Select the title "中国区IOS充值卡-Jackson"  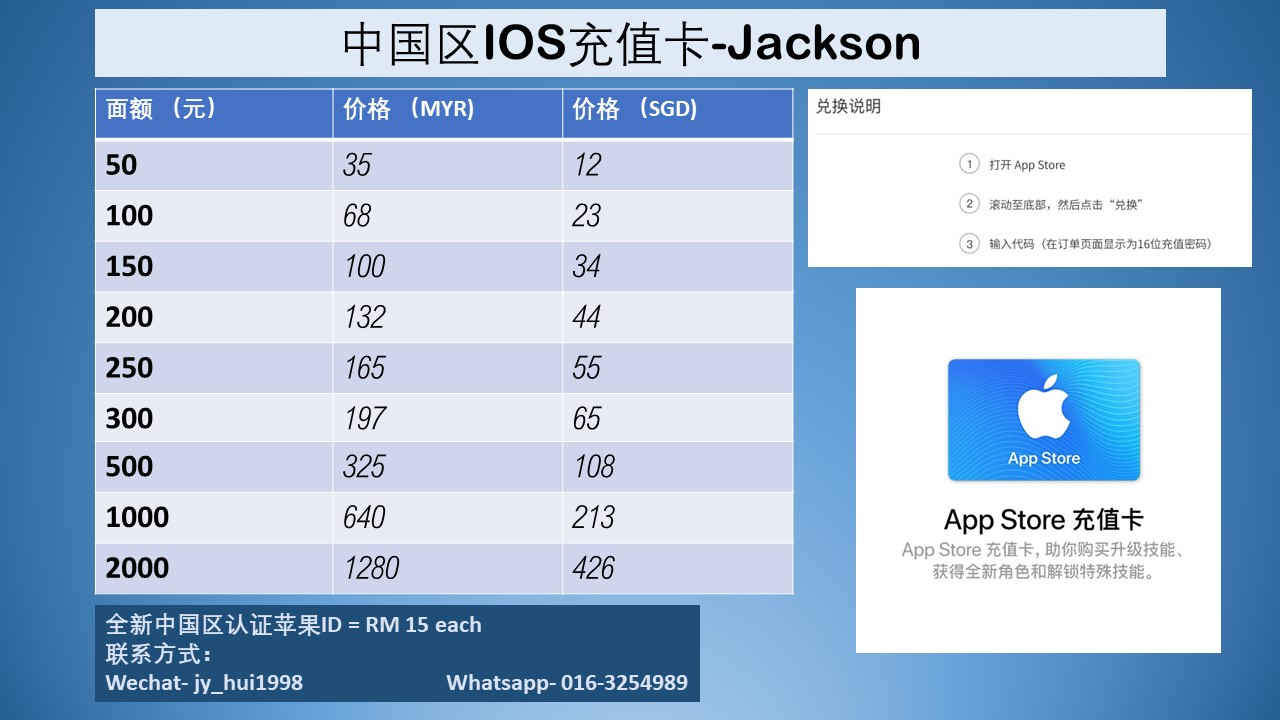click(x=631, y=43)
